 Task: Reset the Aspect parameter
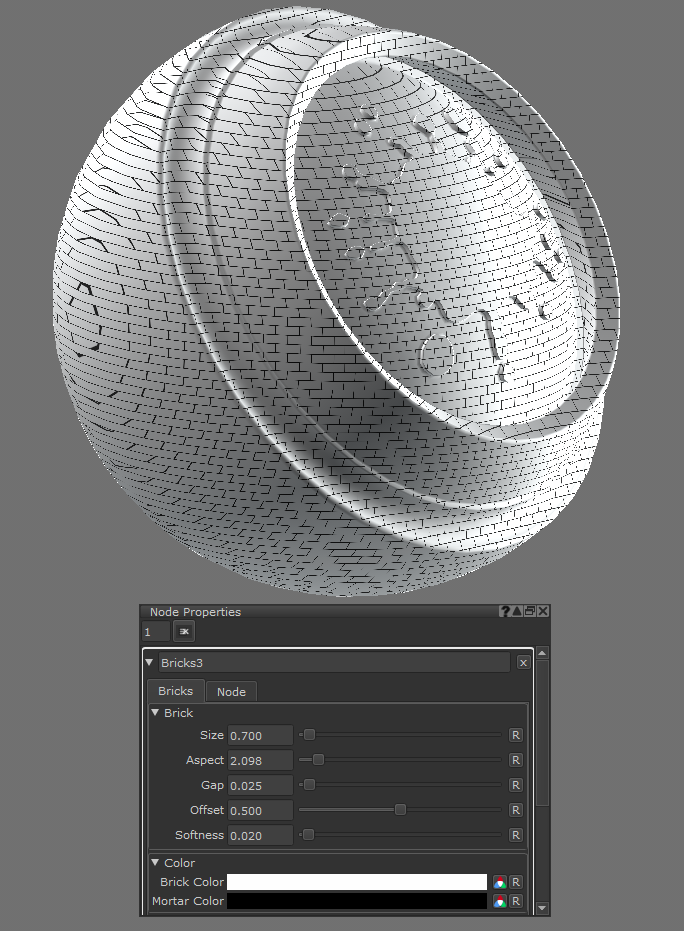(x=516, y=760)
